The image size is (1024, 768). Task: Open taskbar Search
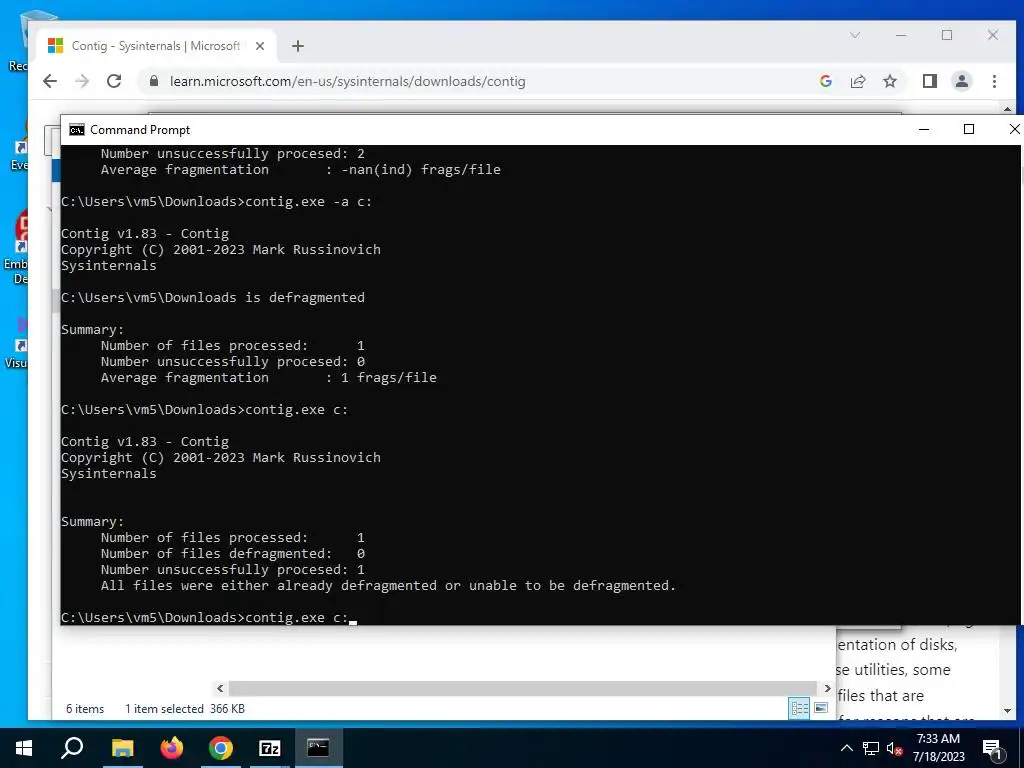72,748
